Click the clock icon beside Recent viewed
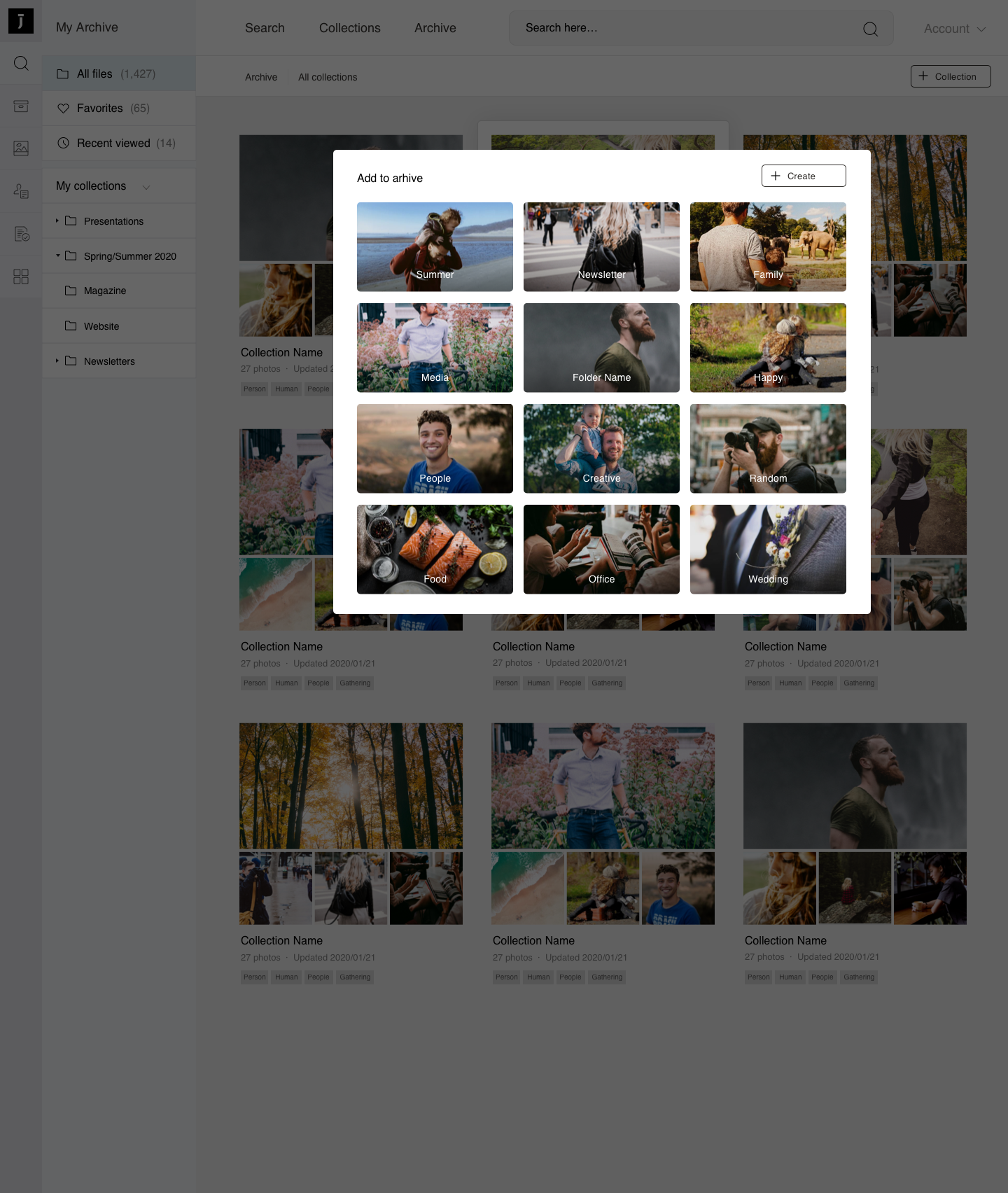The image size is (1008, 1193). [63, 143]
